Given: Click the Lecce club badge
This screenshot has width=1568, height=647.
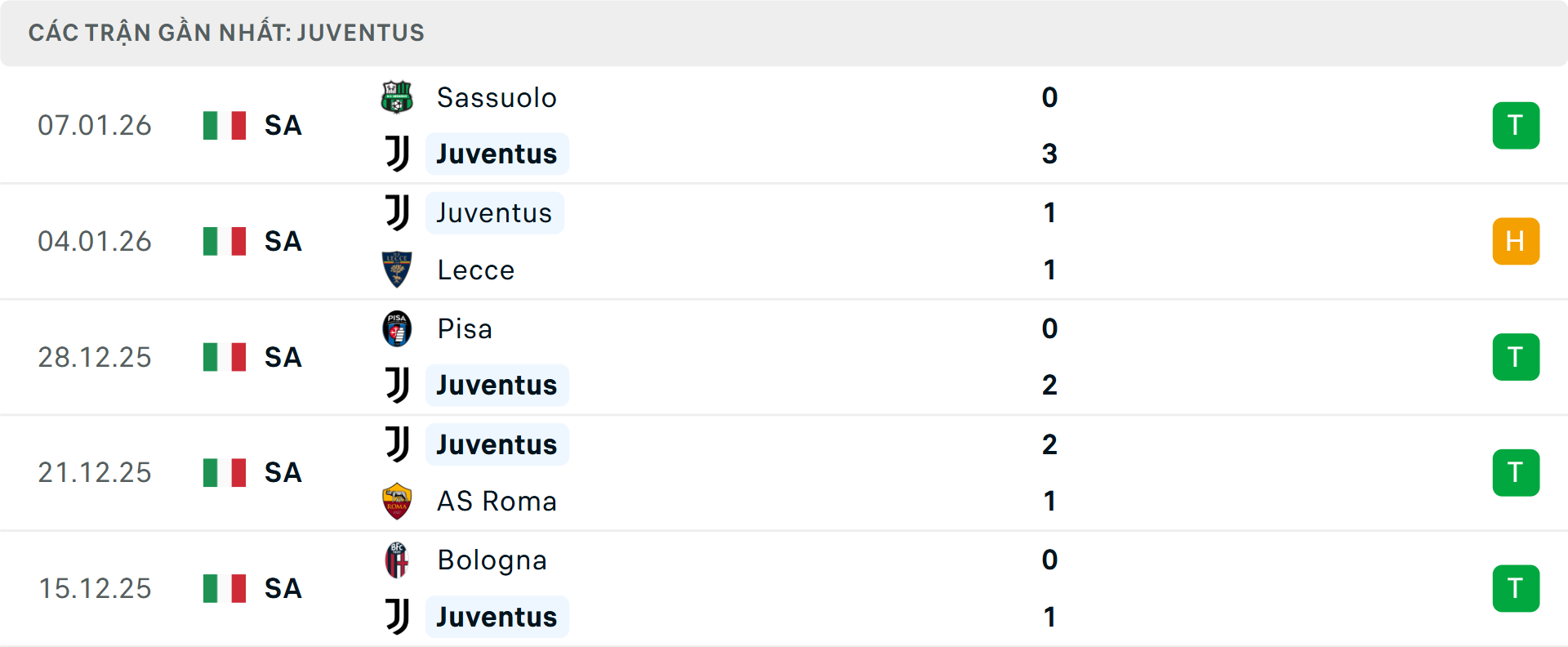Looking at the screenshot, I should pyautogui.click(x=397, y=270).
